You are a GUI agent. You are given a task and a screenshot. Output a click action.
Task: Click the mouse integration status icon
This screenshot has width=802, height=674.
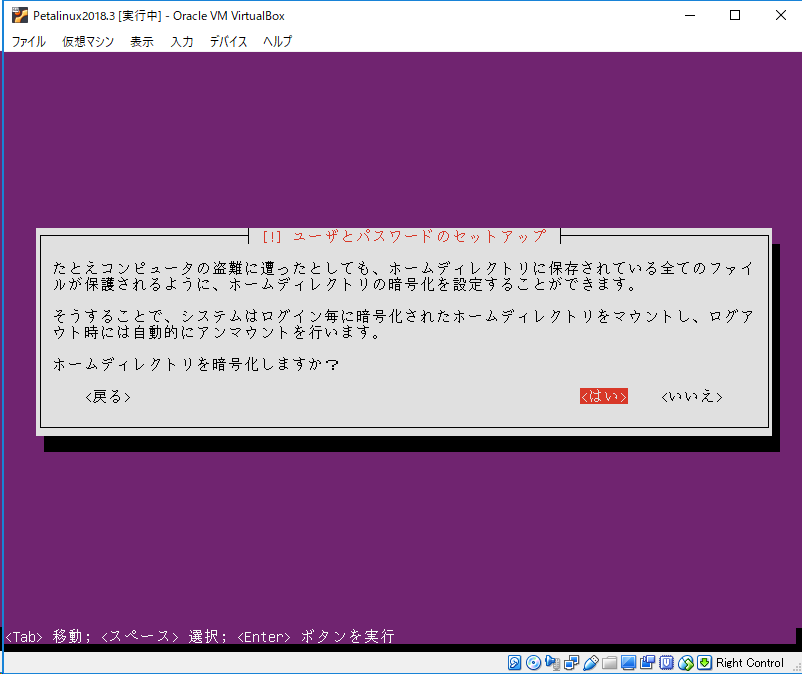(685, 662)
